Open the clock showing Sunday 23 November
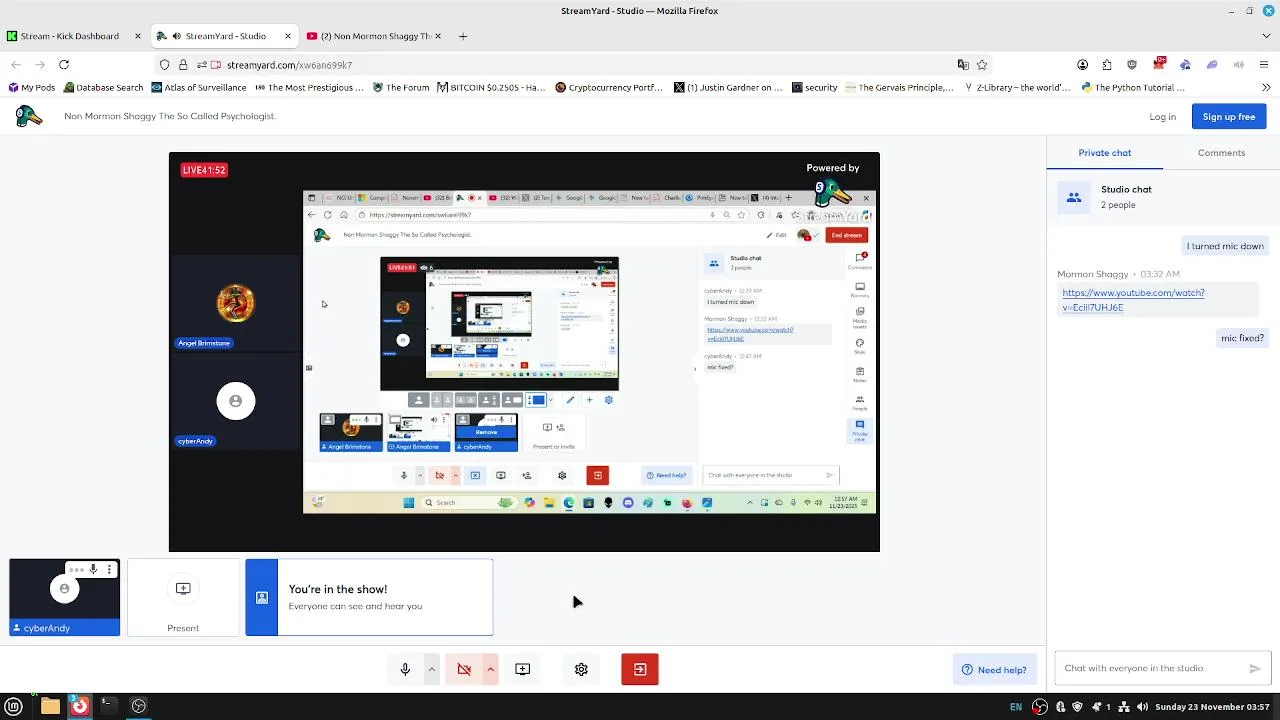This screenshot has width=1280, height=720. tap(1212, 707)
